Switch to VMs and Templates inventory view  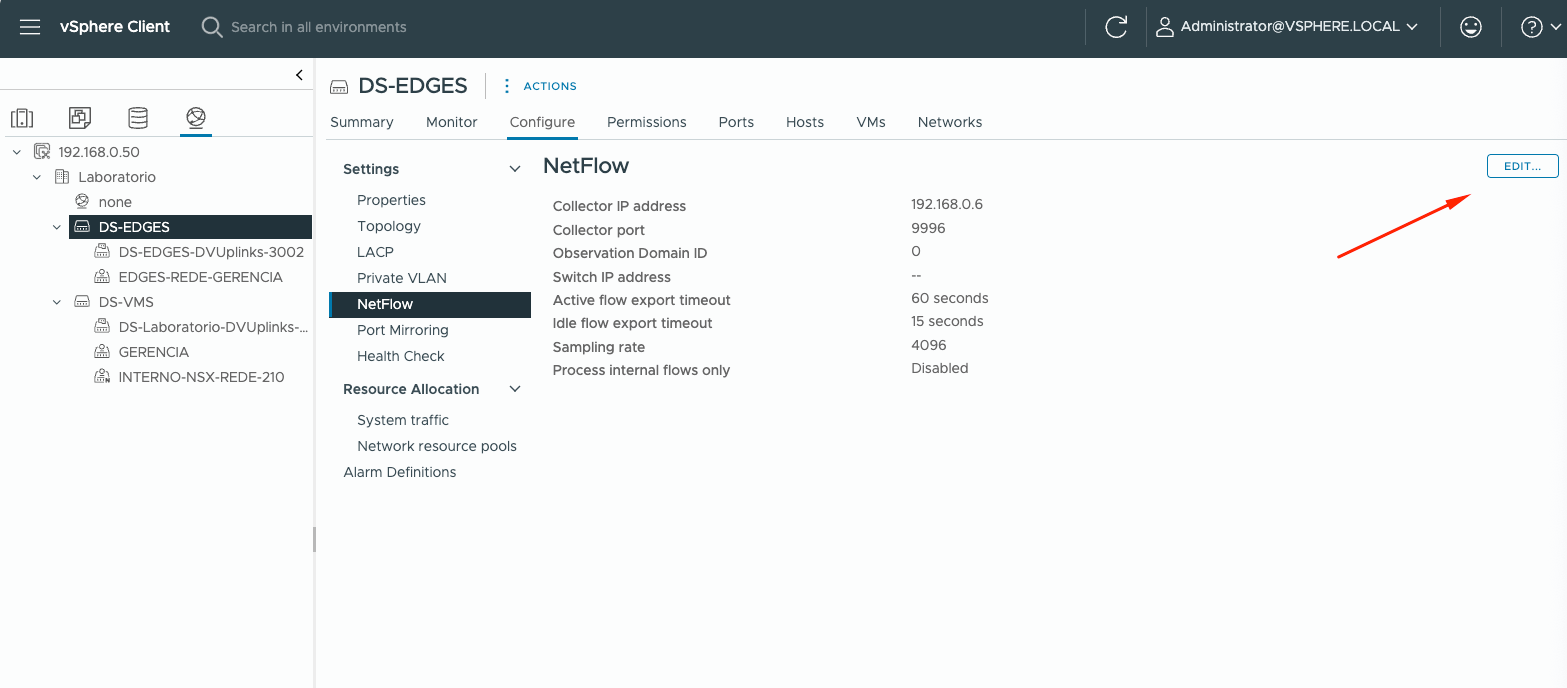(x=80, y=118)
